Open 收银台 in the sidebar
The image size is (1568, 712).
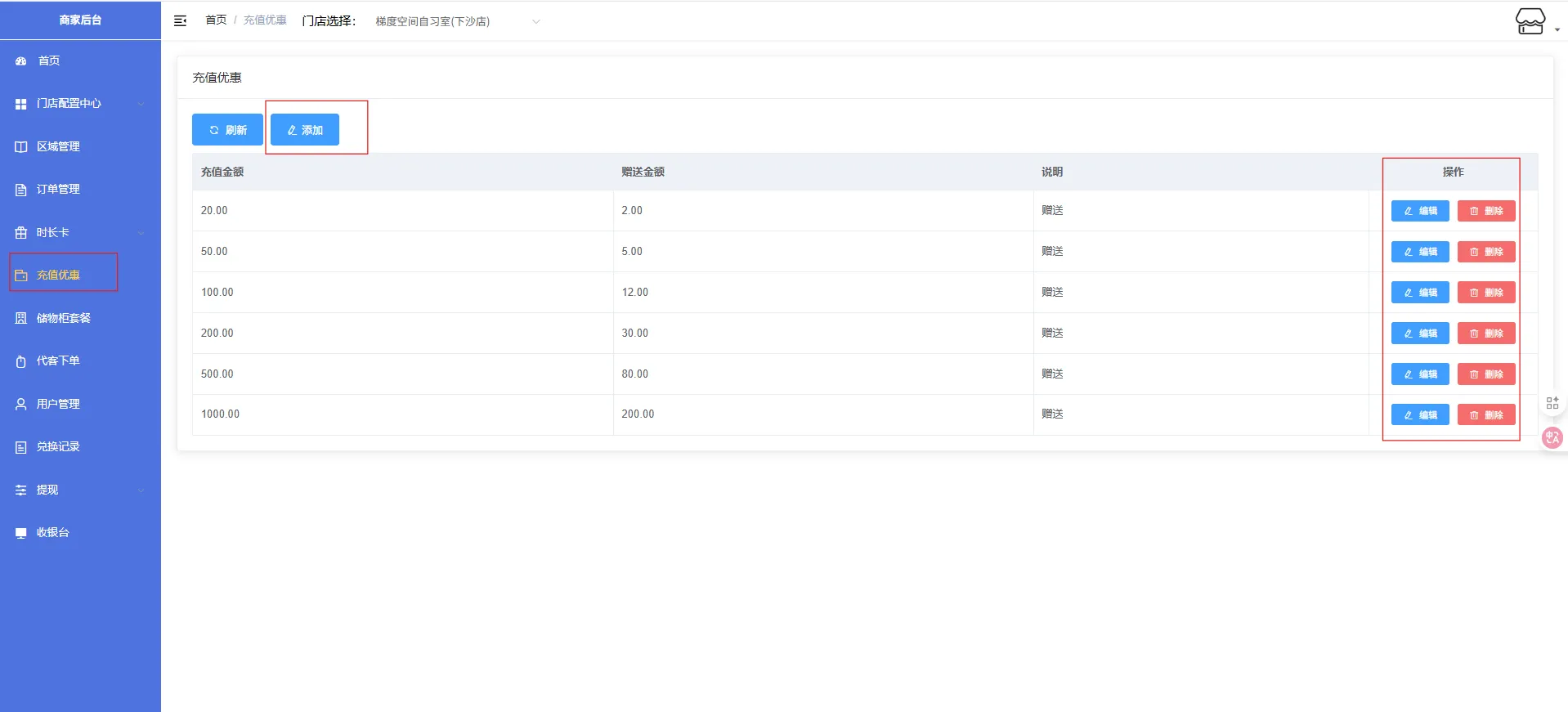tap(52, 532)
